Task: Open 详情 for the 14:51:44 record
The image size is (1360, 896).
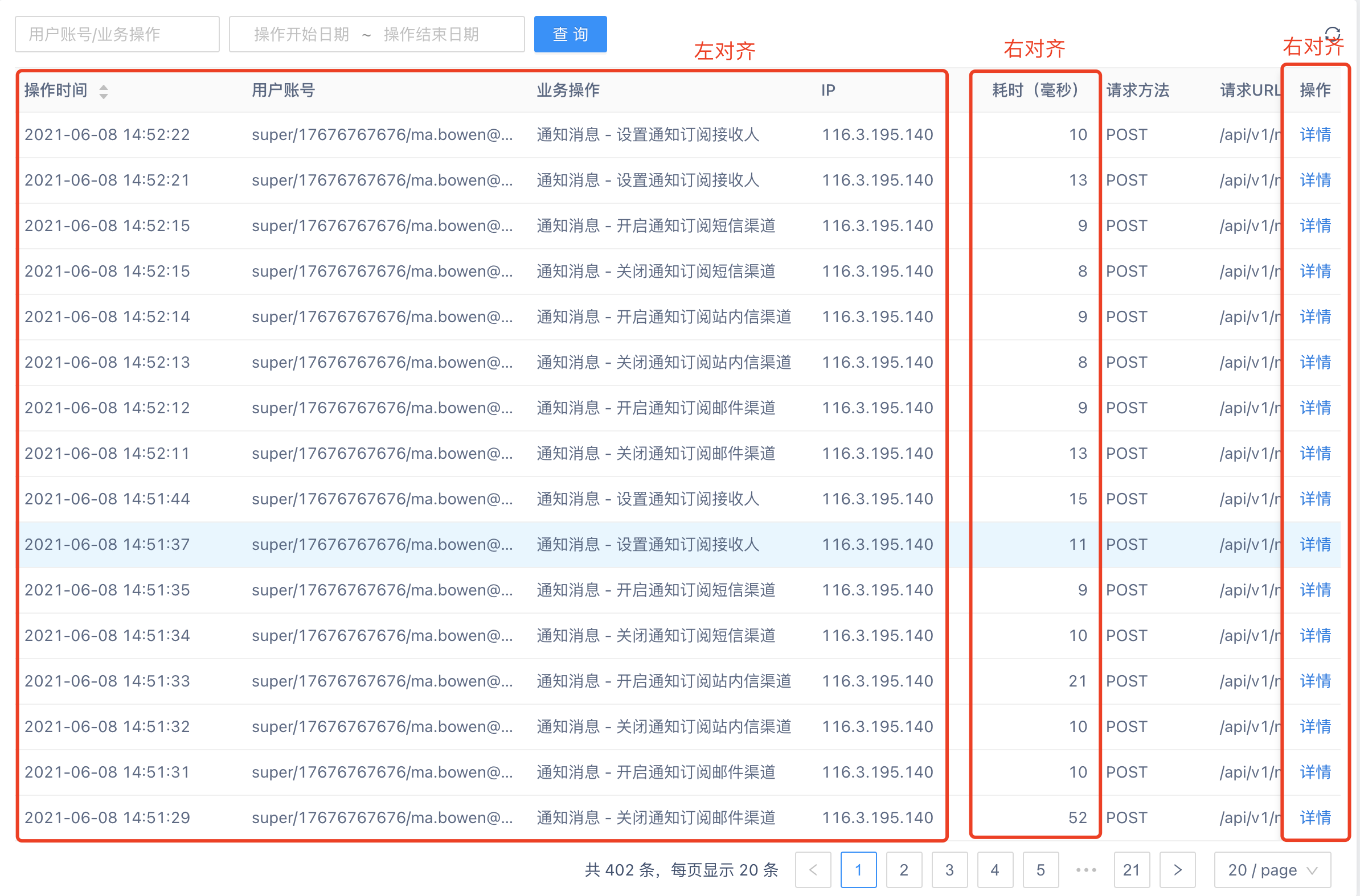Action: pyautogui.click(x=1315, y=499)
